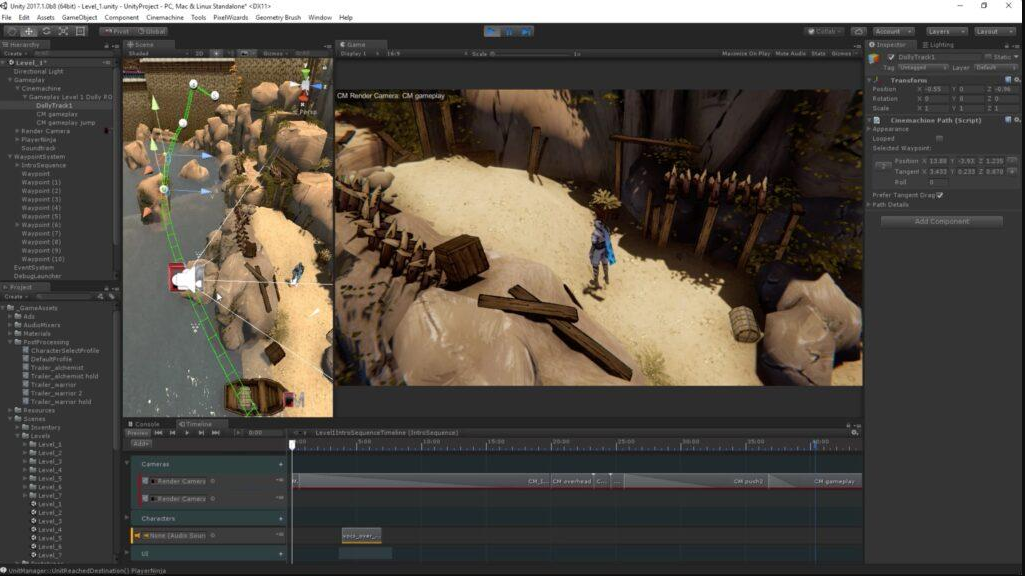The image size is (1025, 576).
Task: Open the Layer Default dropdown
Action: (x=995, y=67)
